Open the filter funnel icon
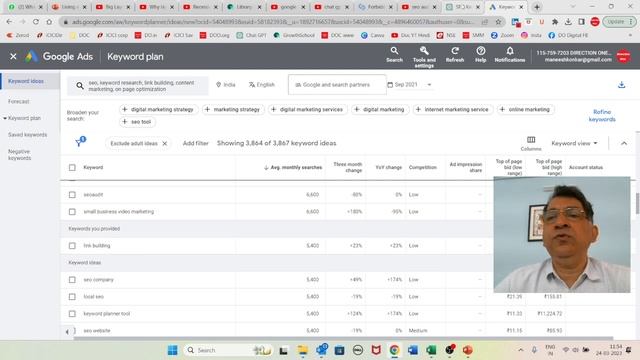The width and height of the screenshot is (640, 360). [x=80, y=142]
